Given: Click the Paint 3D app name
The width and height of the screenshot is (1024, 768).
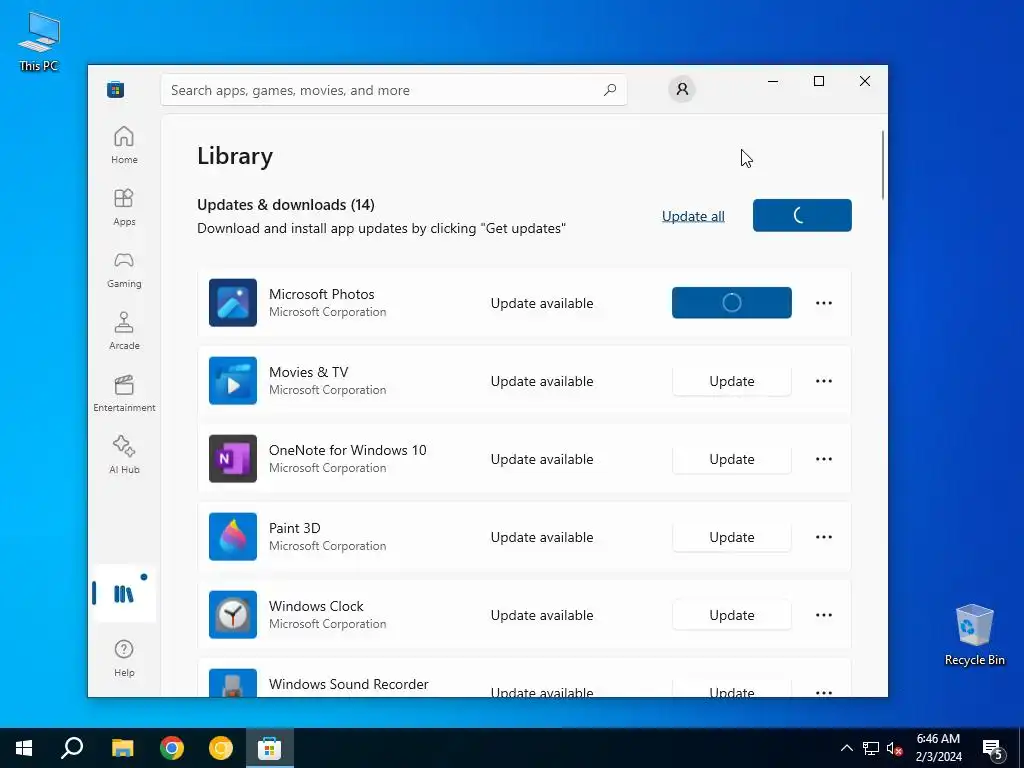Looking at the screenshot, I should click(x=295, y=528).
